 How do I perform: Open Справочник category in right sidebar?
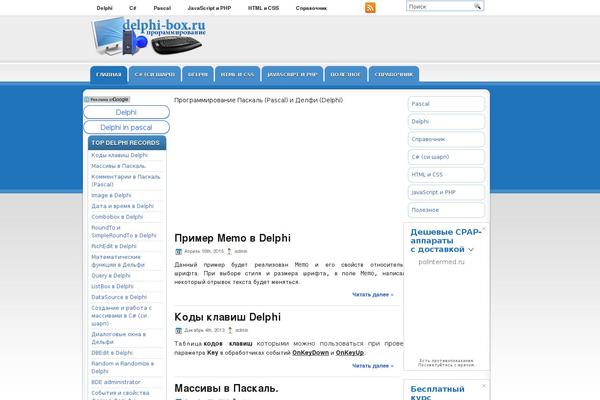click(447, 139)
